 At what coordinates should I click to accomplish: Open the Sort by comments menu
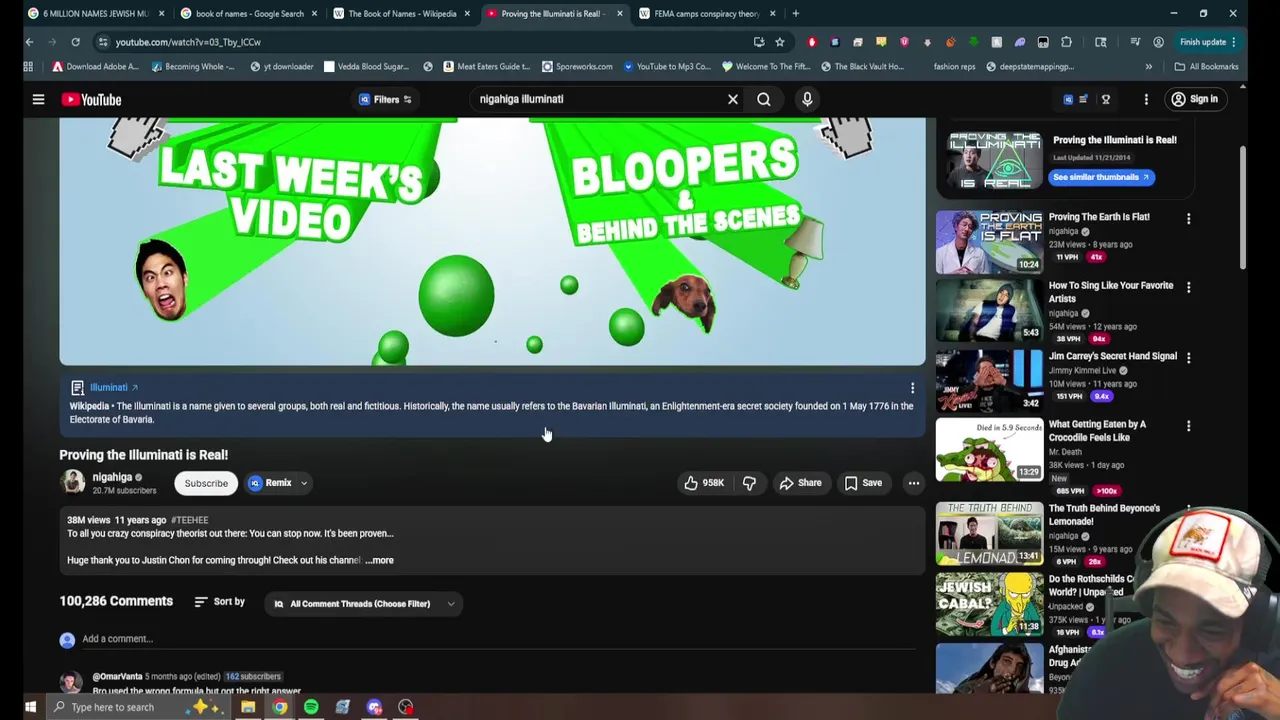[219, 602]
